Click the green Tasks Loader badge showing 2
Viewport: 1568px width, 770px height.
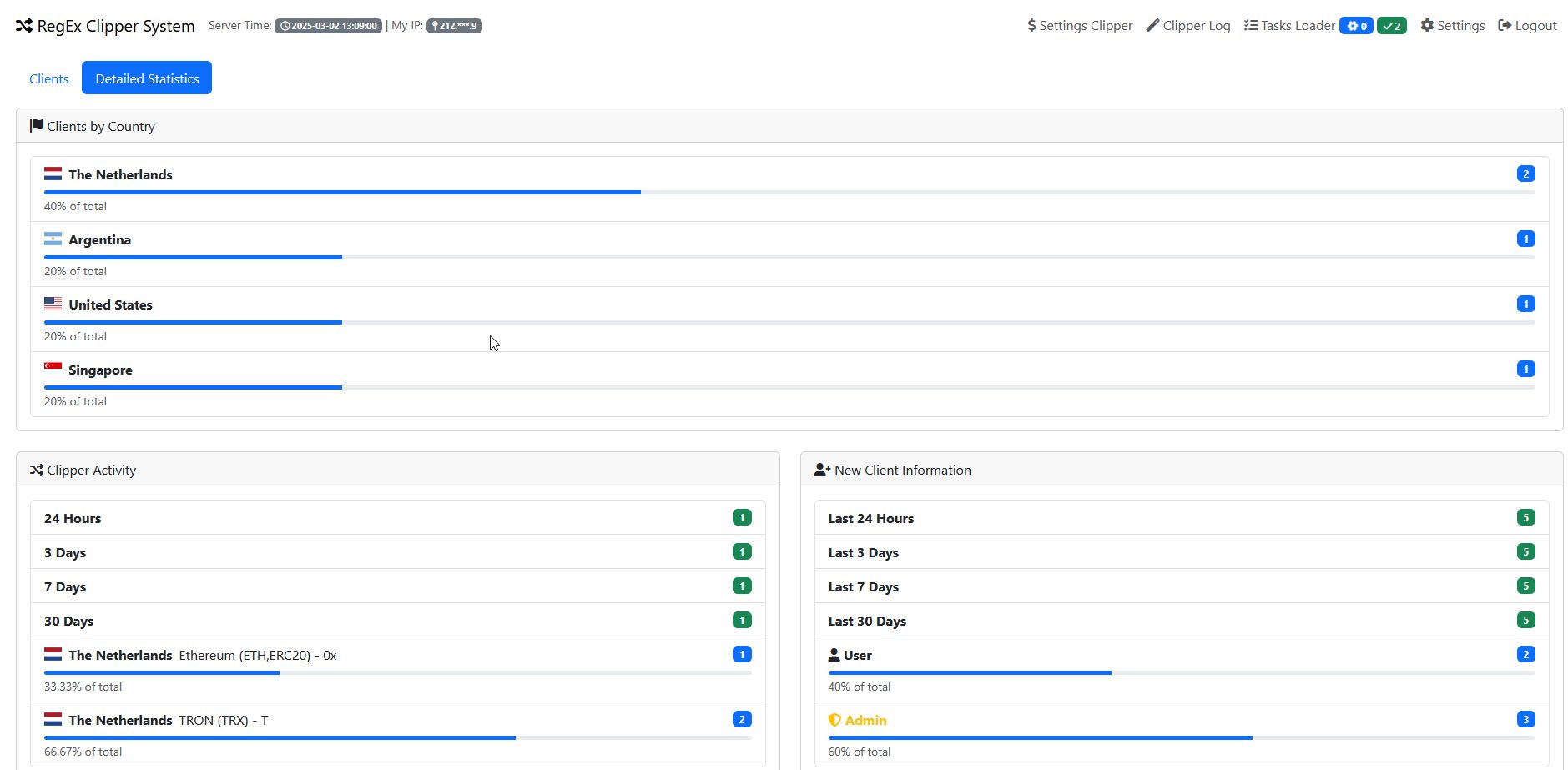(x=1391, y=26)
